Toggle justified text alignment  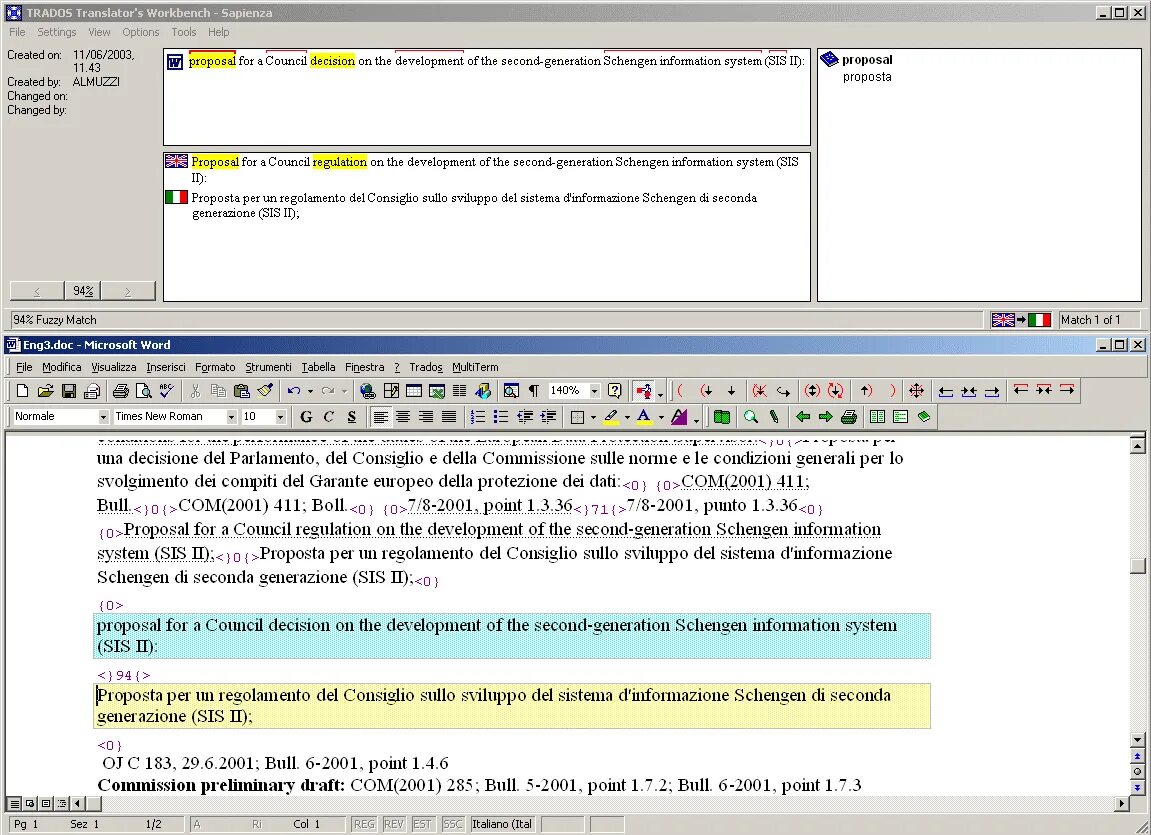click(x=449, y=417)
